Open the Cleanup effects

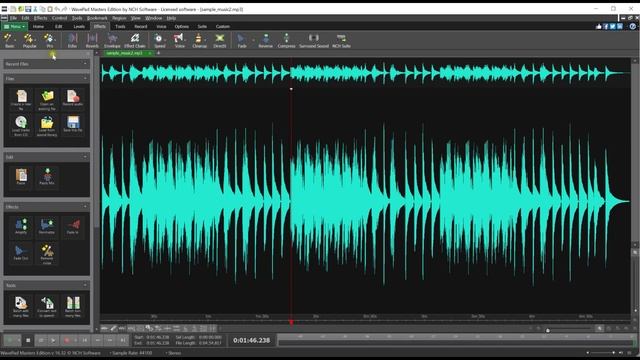199,40
